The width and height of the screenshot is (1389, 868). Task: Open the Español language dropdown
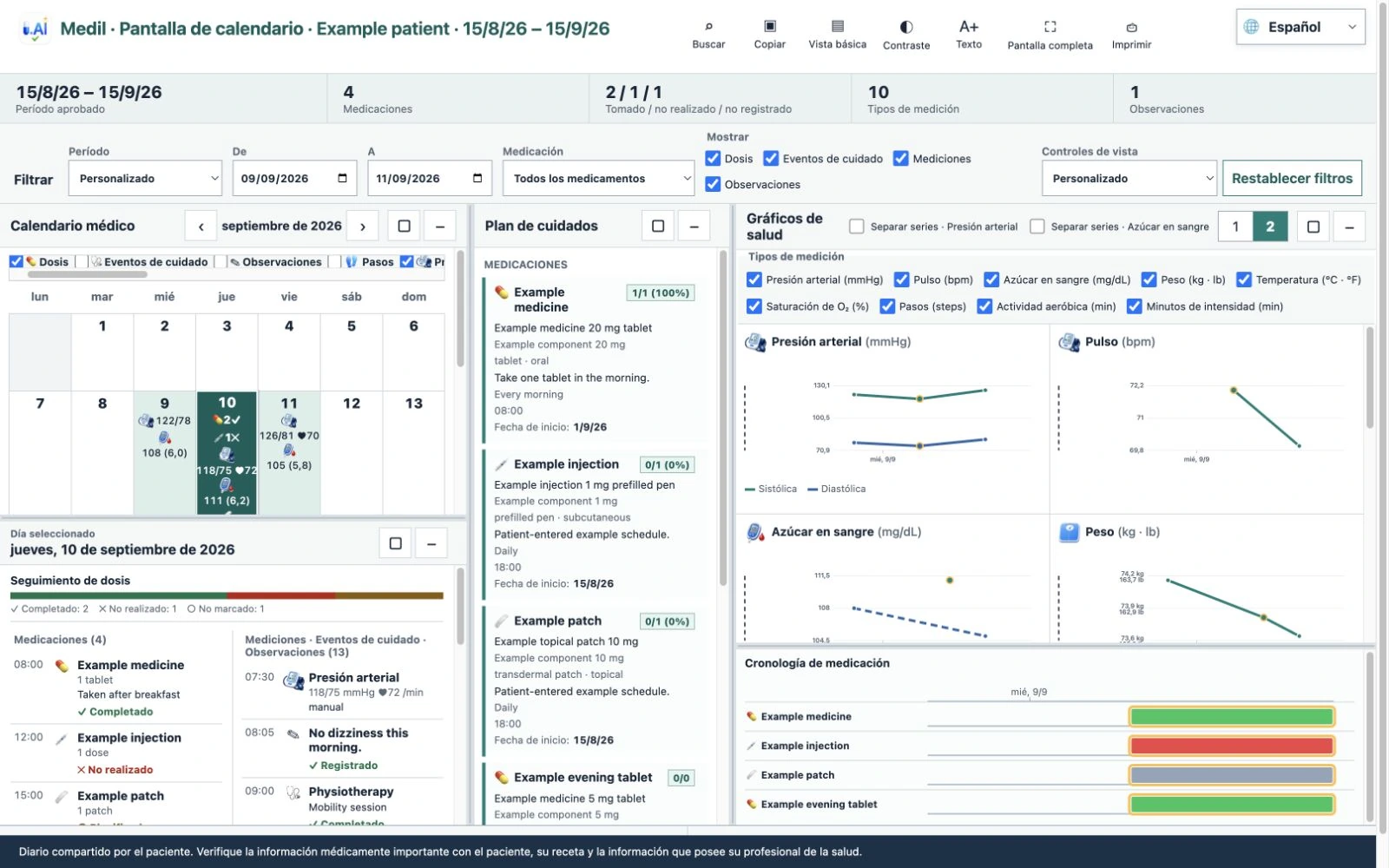(1300, 27)
